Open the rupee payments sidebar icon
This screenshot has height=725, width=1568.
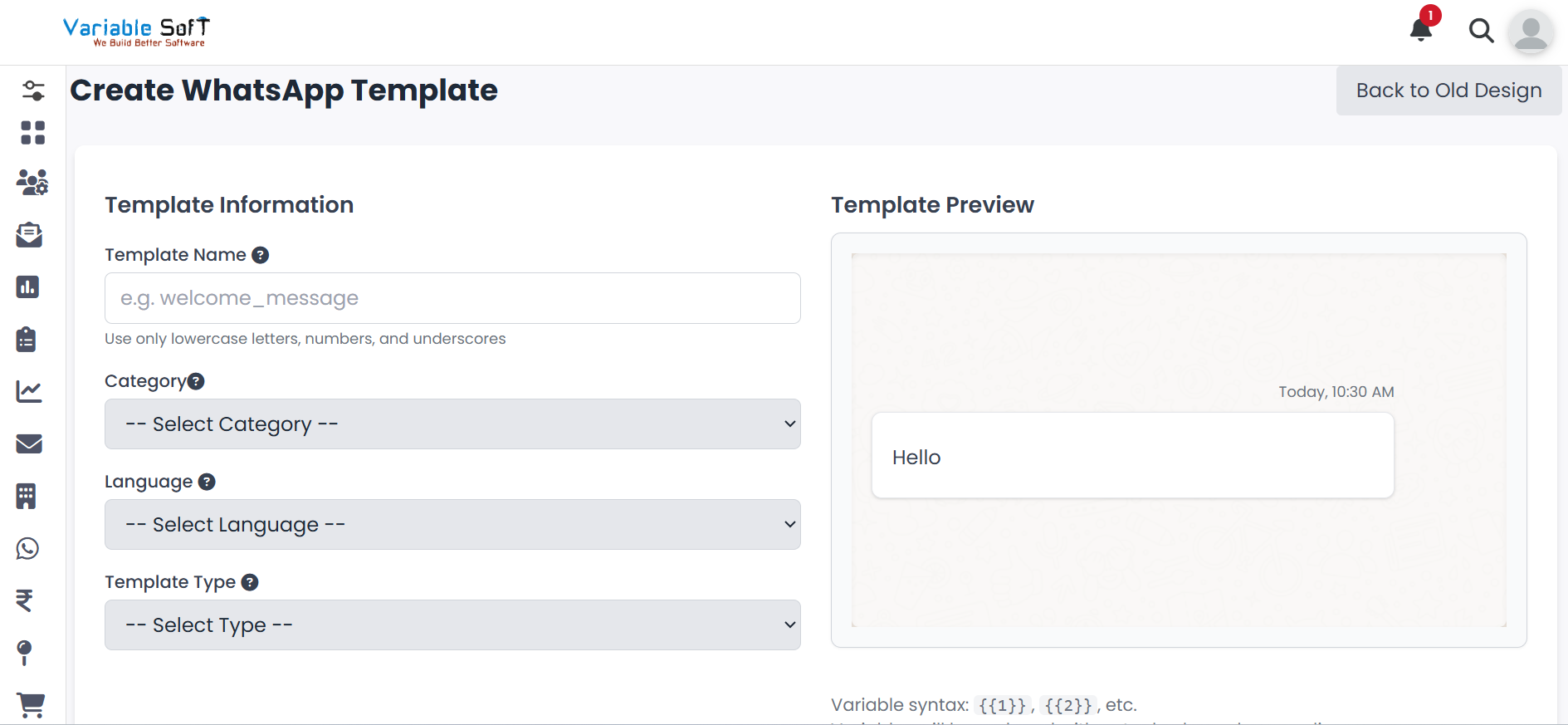click(25, 600)
